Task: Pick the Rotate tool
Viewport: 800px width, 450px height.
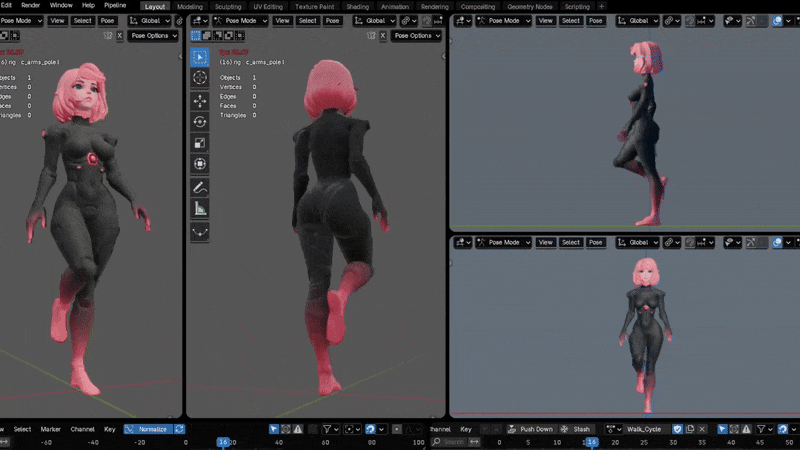Action: tap(199, 122)
